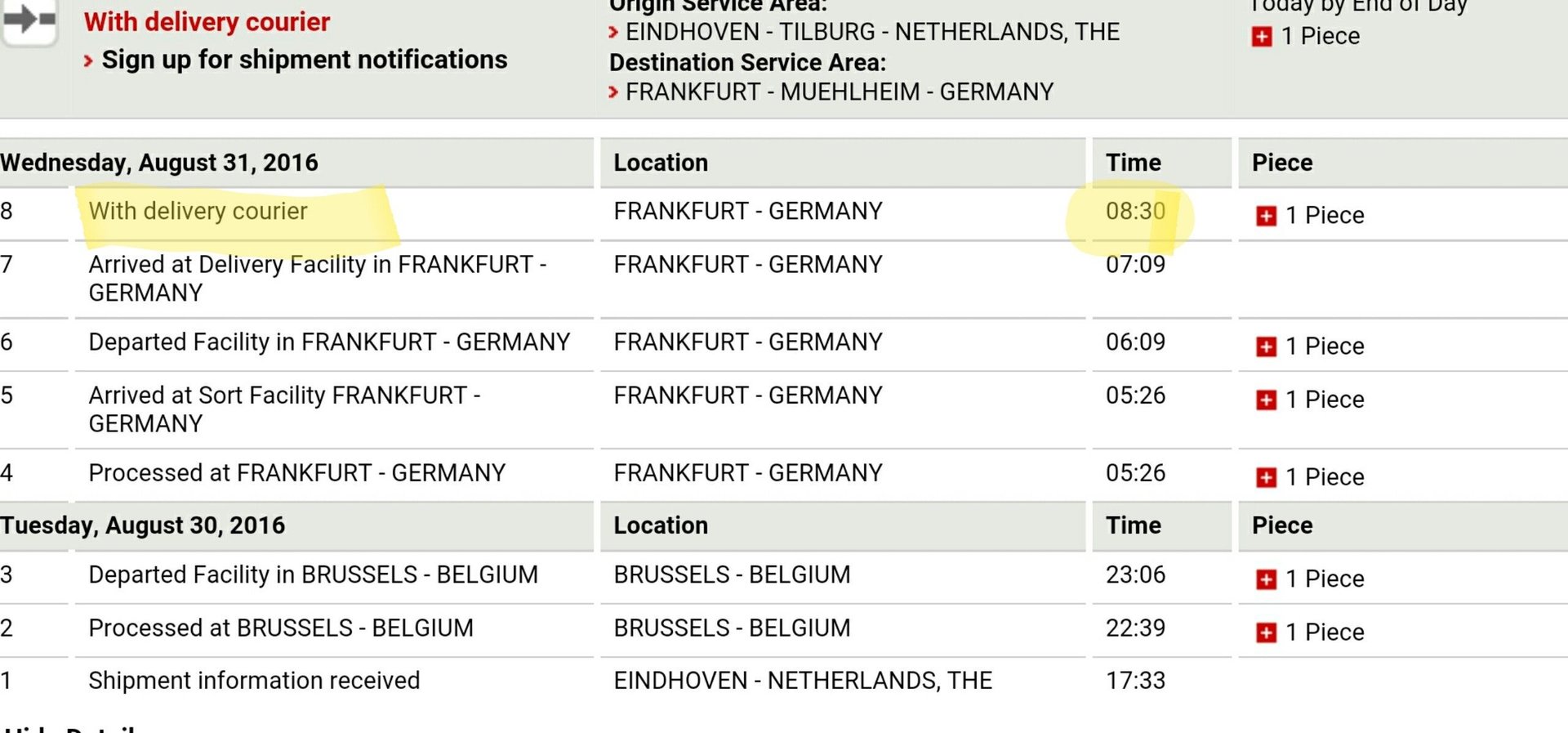Click the shipment status arrow icon at top left
The width and height of the screenshot is (1568, 733).
(29, 20)
